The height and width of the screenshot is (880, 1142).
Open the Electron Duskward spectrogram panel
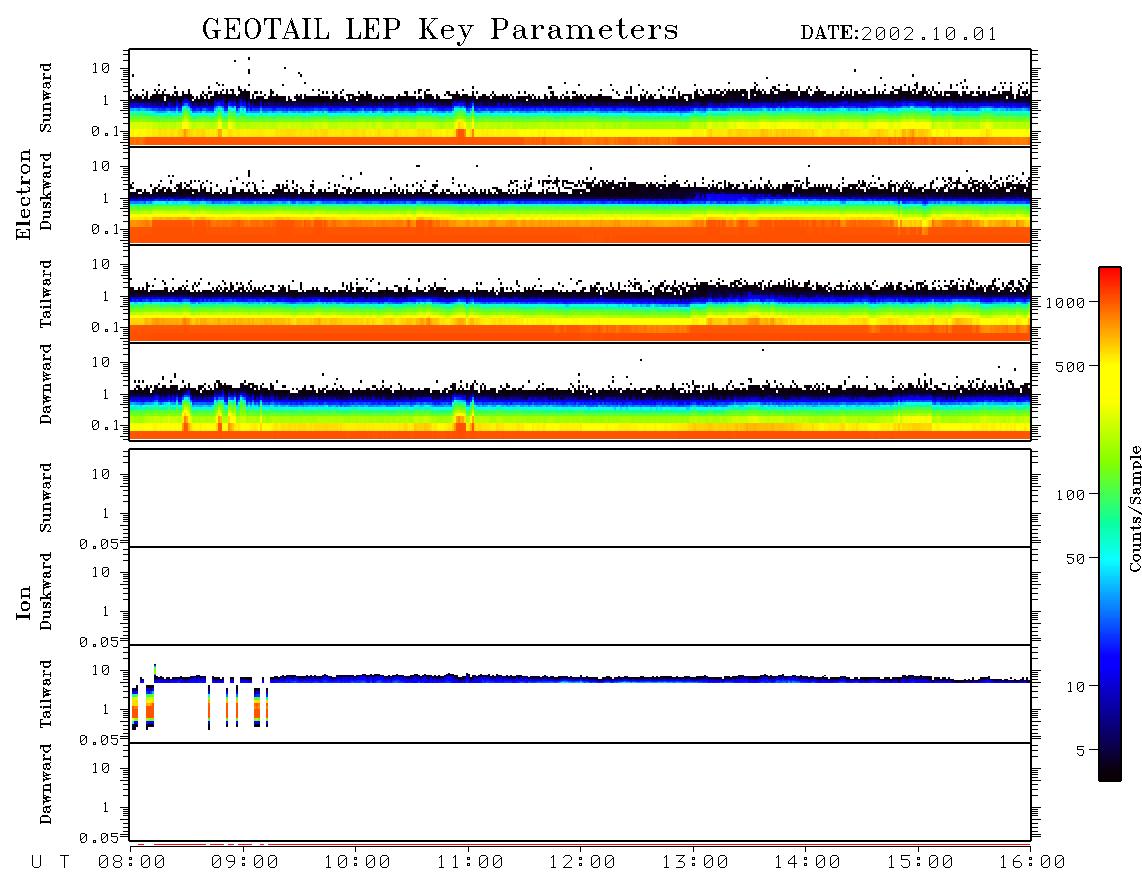click(x=580, y=195)
